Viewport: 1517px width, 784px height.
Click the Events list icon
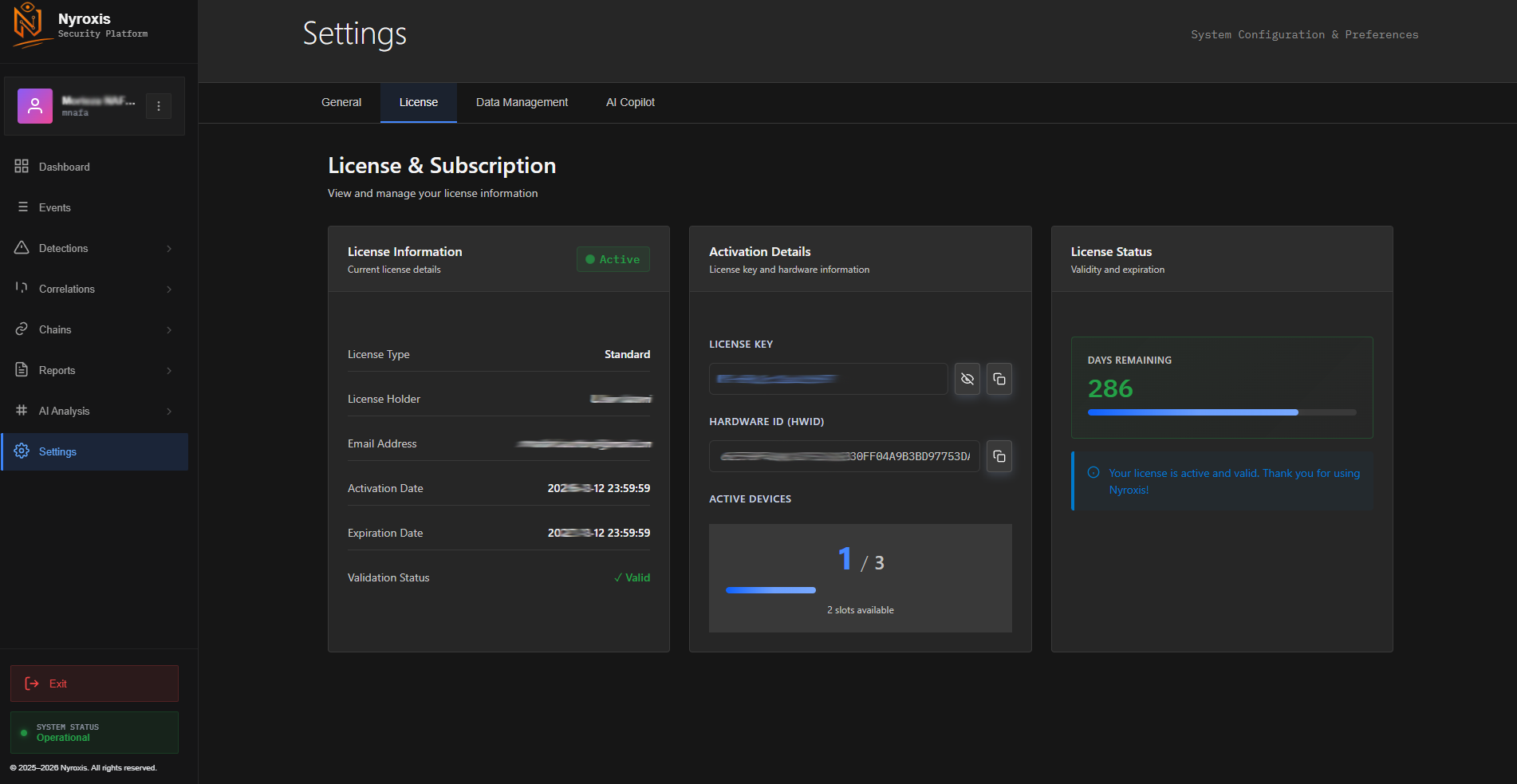[x=22, y=207]
